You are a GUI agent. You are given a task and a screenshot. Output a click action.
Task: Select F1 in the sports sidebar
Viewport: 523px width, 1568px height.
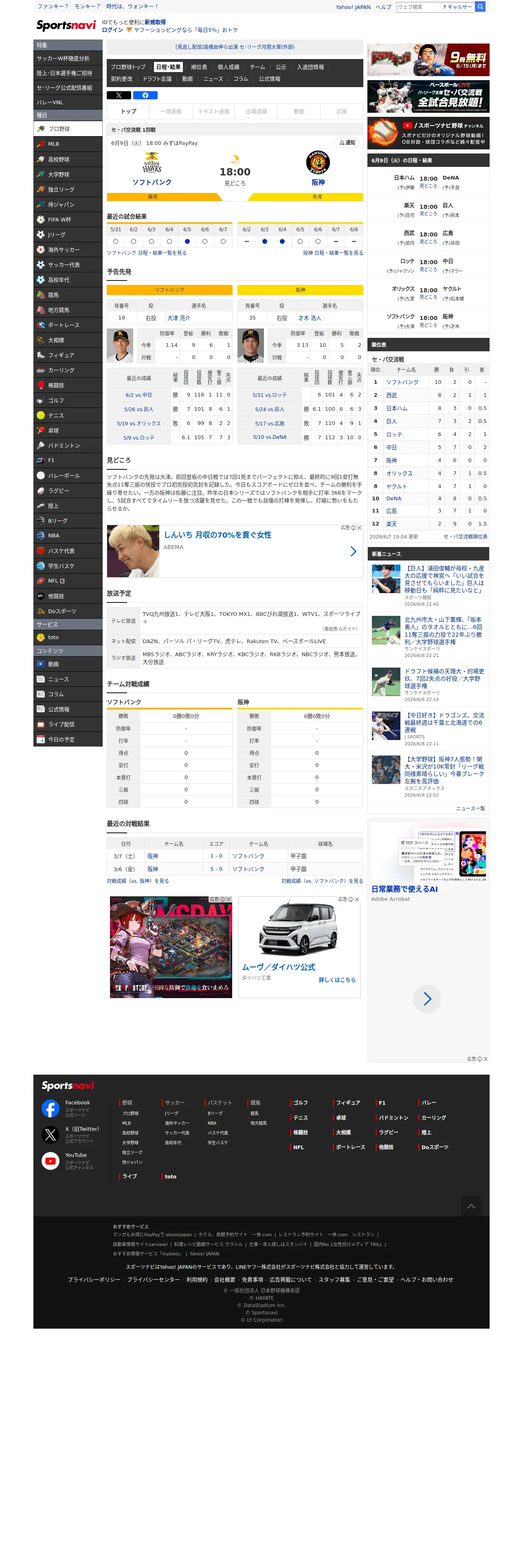click(x=68, y=460)
